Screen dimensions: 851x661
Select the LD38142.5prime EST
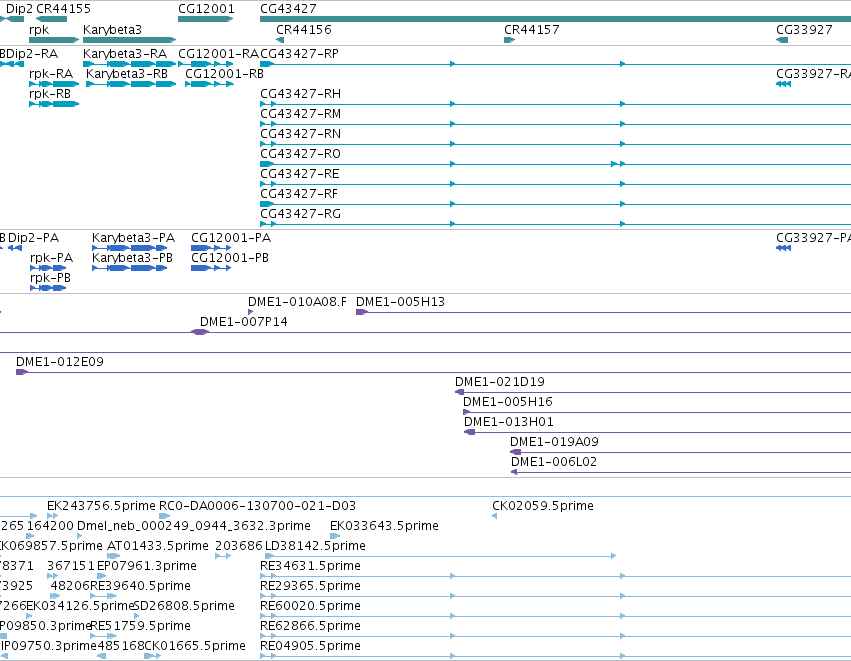click(315, 546)
